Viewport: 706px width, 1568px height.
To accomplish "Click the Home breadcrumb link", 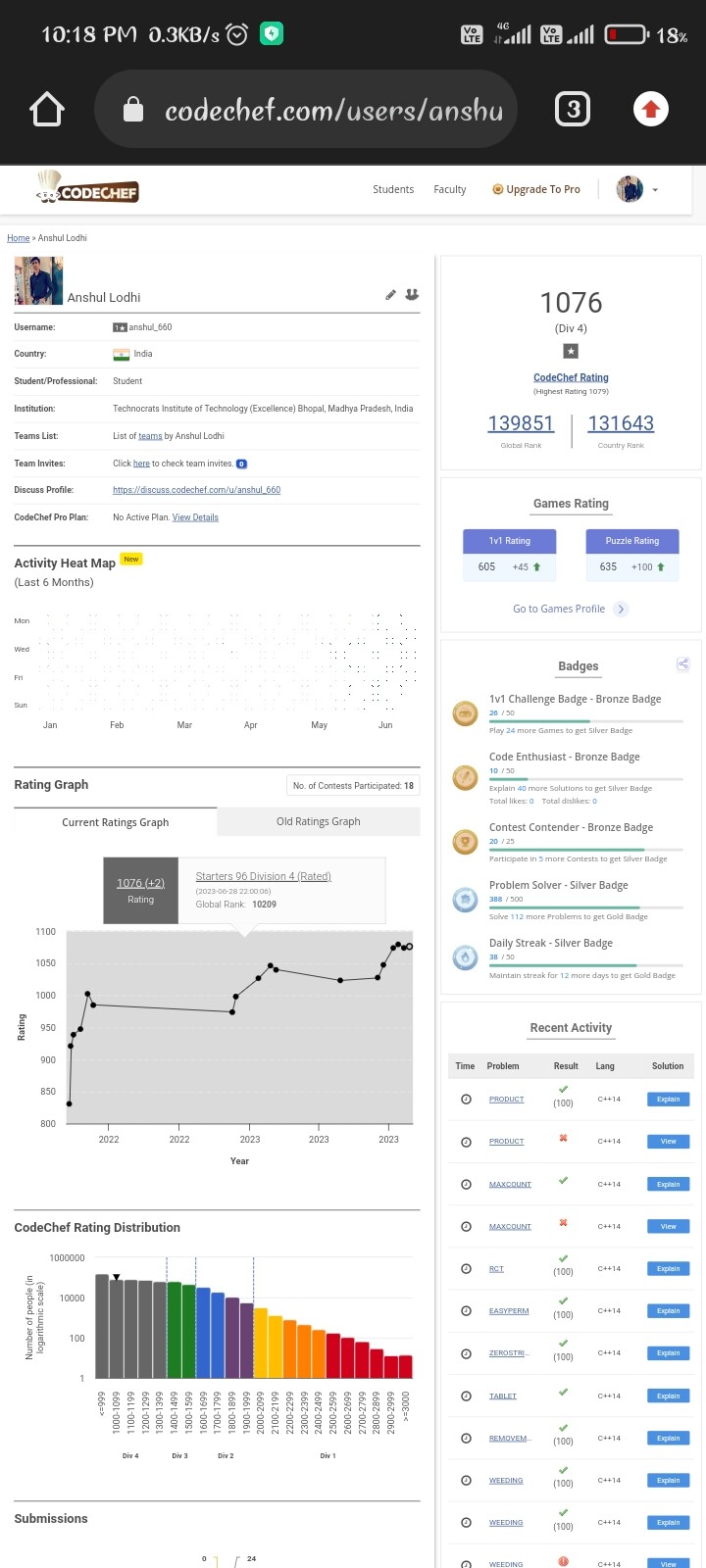I will pyautogui.click(x=18, y=238).
